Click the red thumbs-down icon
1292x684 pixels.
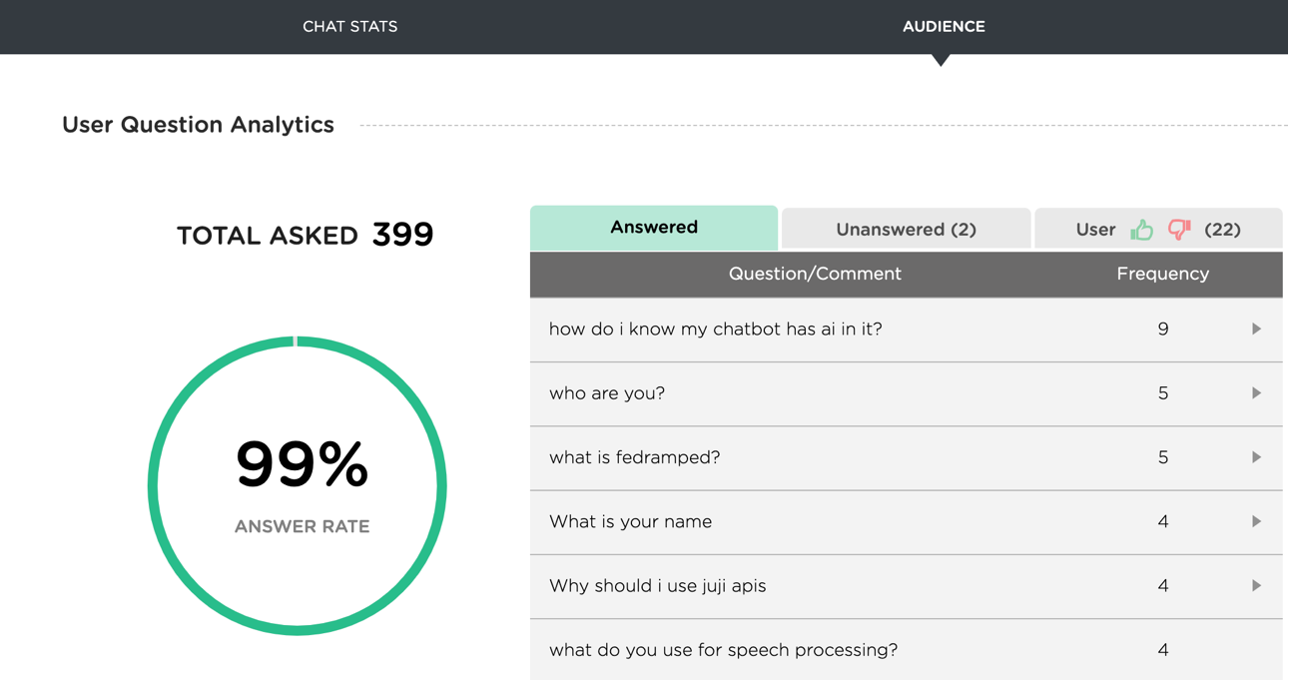1180,230
